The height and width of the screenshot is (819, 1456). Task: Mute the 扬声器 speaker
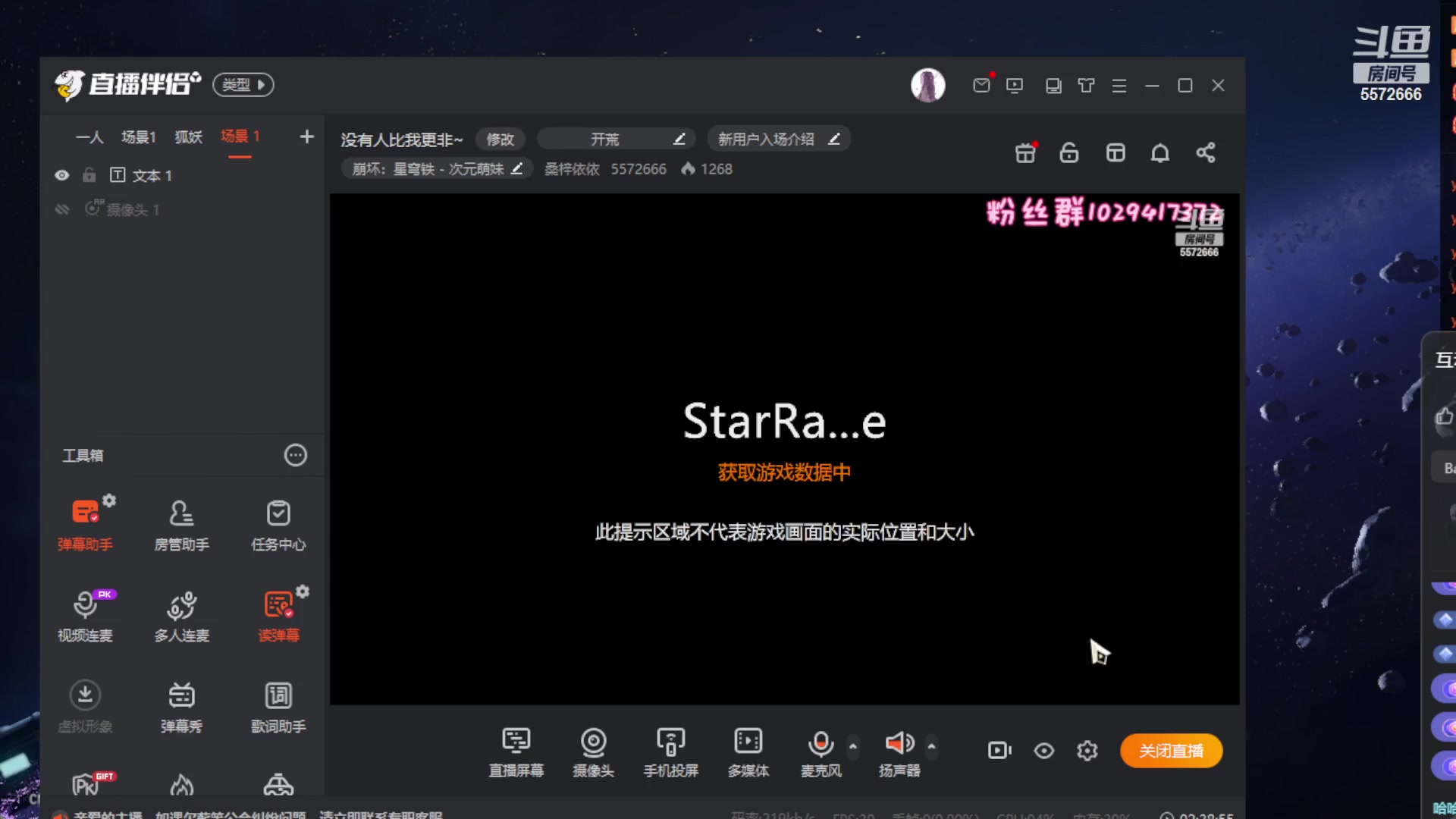click(x=899, y=752)
